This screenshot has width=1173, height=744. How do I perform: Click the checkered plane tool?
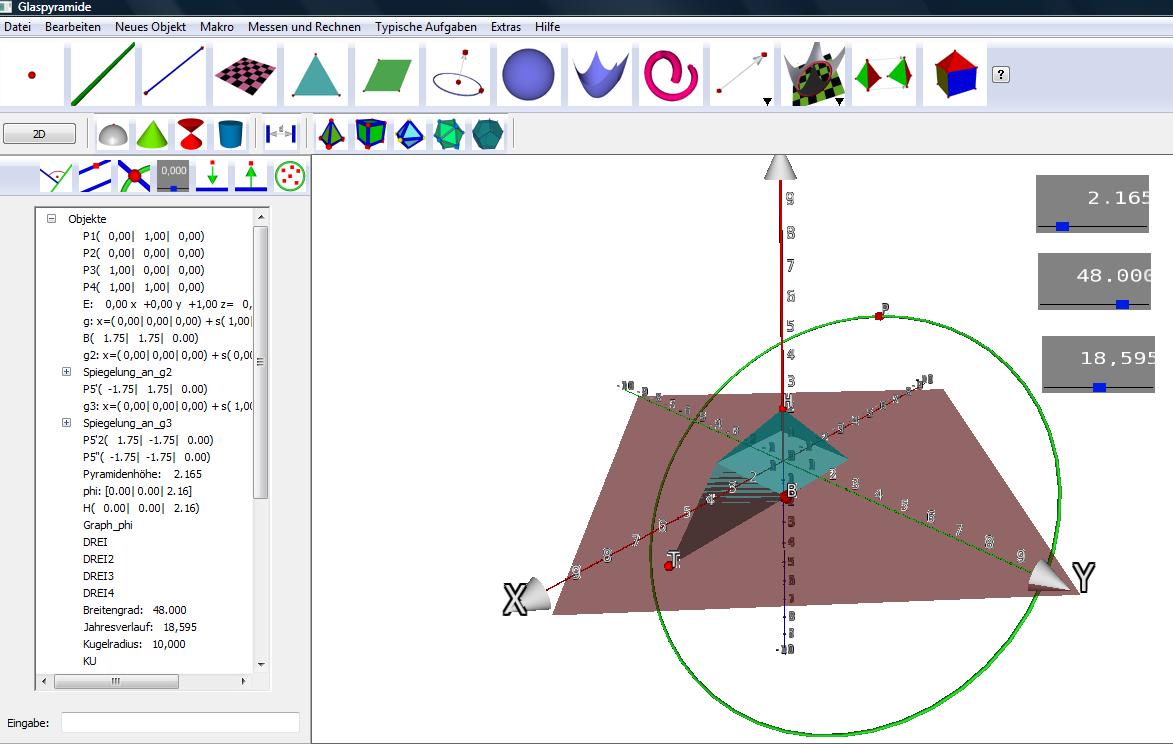pyautogui.click(x=244, y=75)
